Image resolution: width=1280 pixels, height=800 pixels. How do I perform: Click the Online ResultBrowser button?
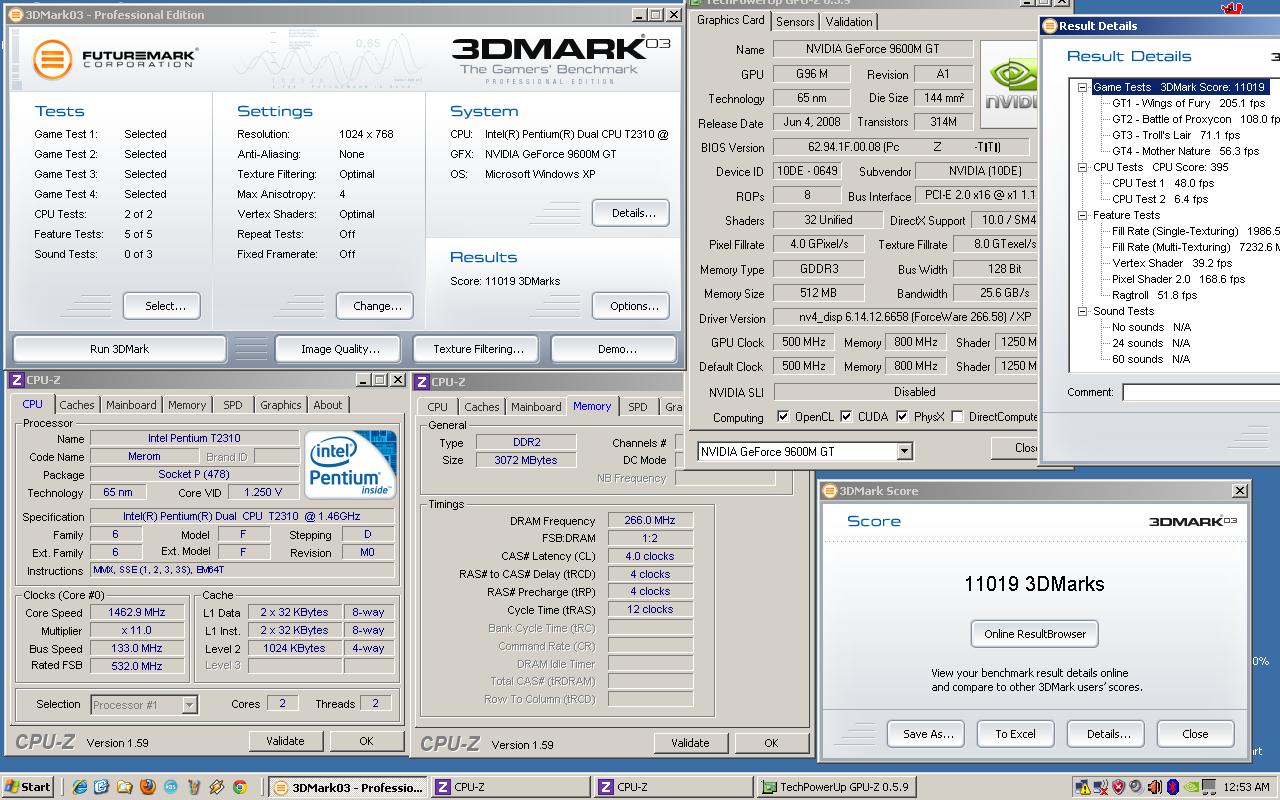click(1035, 634)
